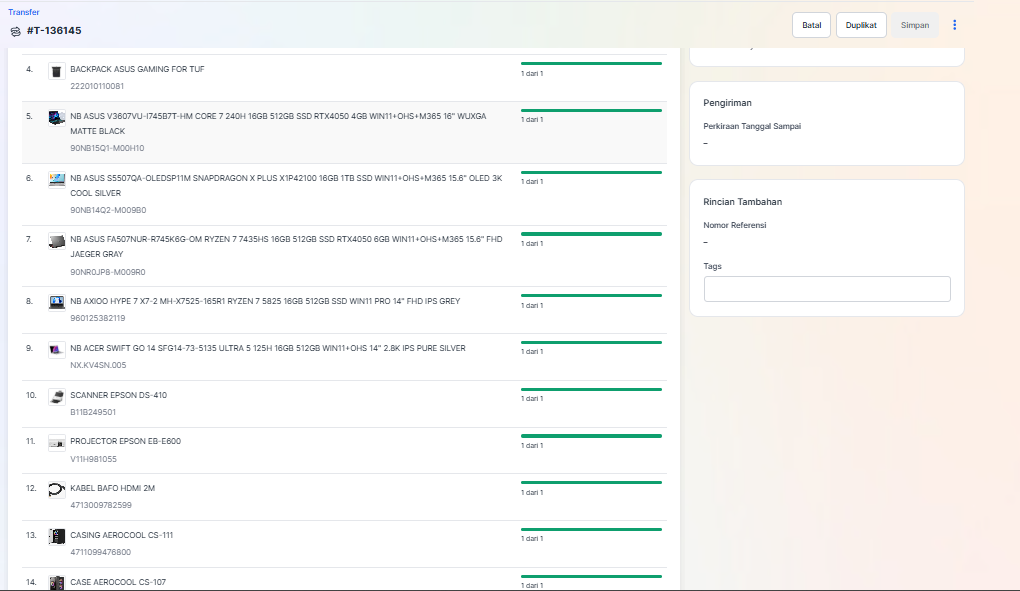Viewport: 1020px width, 591px height.
Task: Click the Rincian Tambahan section heading
Action: point(742,202)
